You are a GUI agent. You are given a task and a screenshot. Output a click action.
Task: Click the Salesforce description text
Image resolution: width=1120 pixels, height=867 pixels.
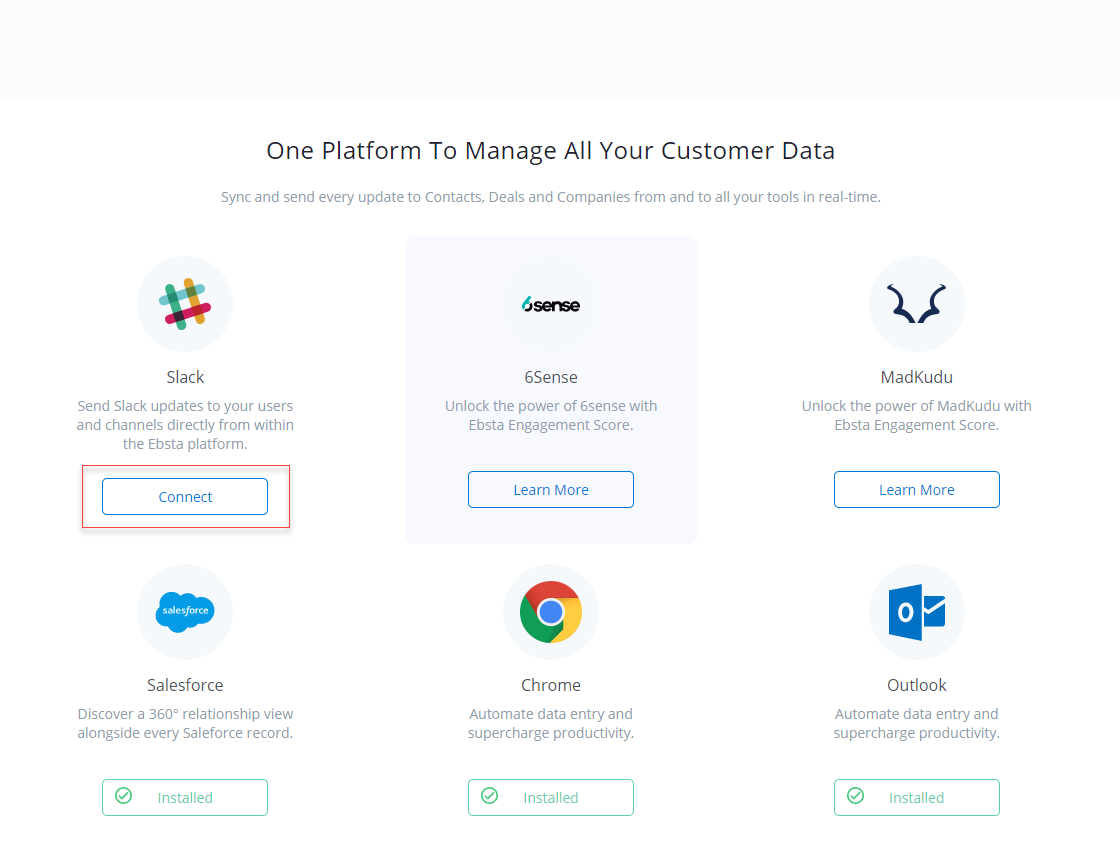point(185,723)
